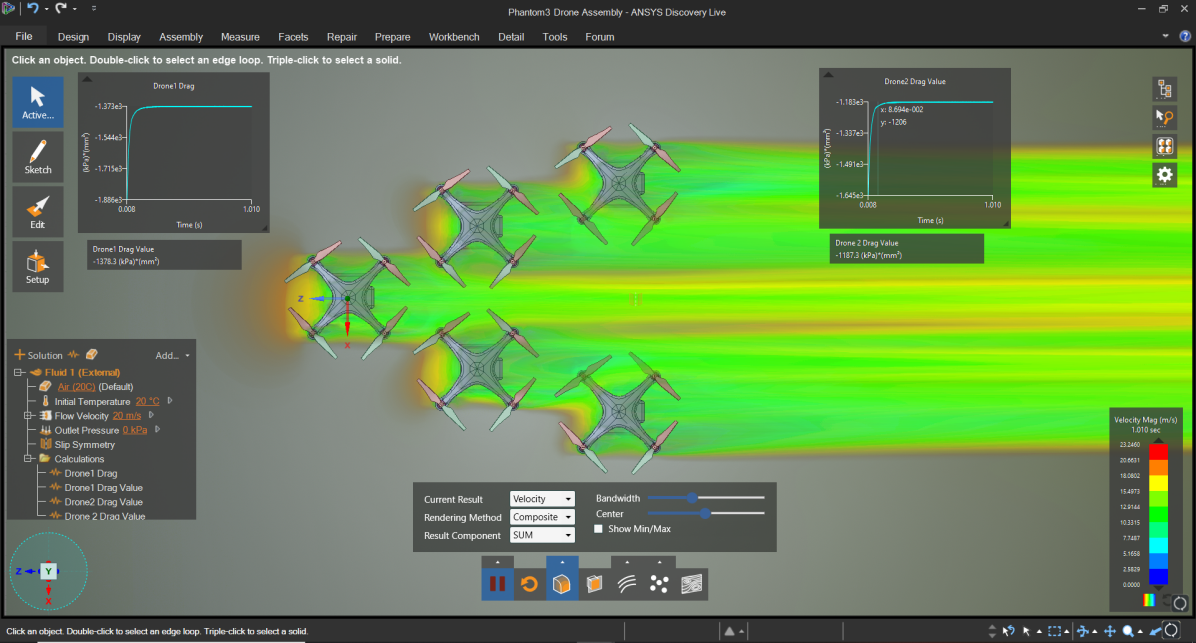
Task: Click the rainbow color scheme swatch
Action: coord(1149,600)
